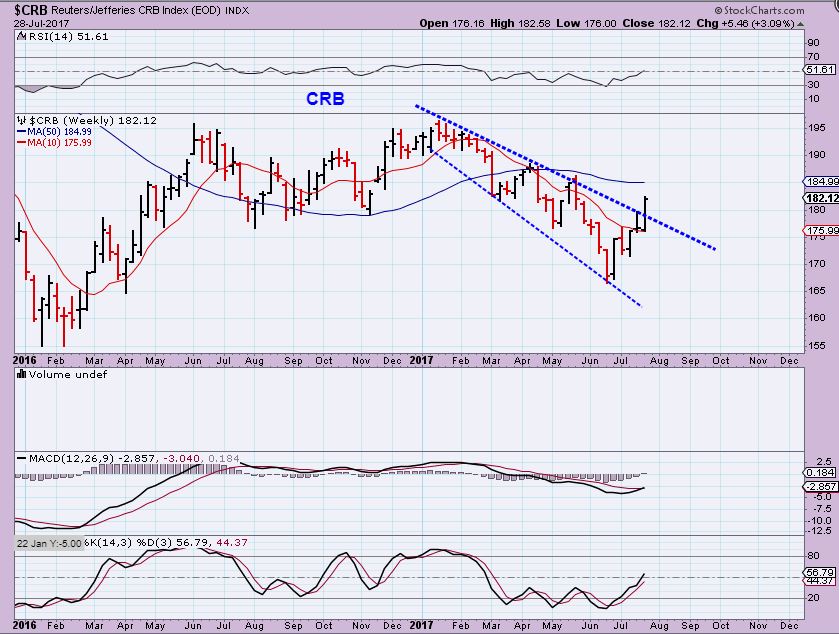This screenshot has width=839, height=634.
Task: Click the 80 stochastic axis label
Action: [814, 556]
